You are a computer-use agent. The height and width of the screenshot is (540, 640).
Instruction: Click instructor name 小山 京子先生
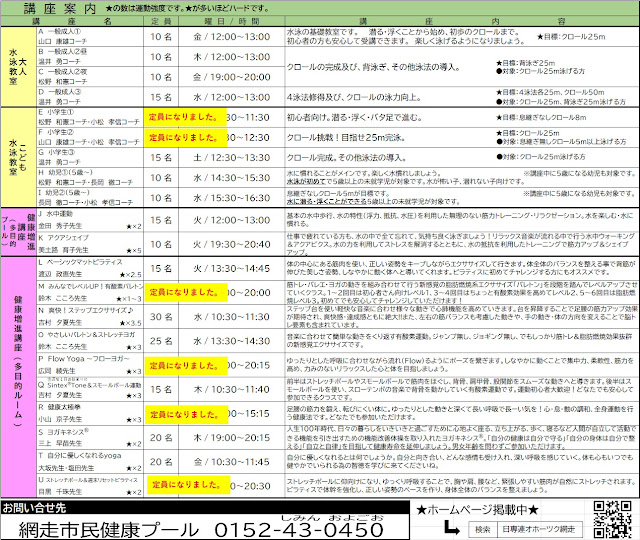click(x=60, y=419)
